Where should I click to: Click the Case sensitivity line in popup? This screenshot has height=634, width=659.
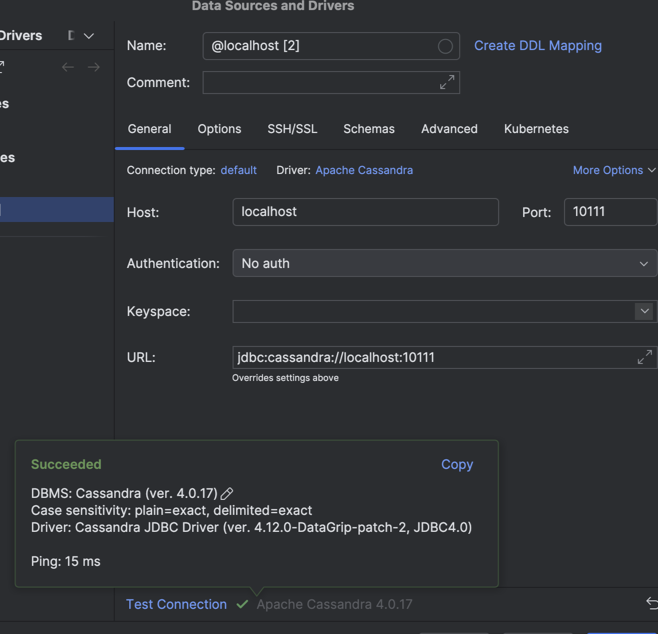click(x=171, y=510)
